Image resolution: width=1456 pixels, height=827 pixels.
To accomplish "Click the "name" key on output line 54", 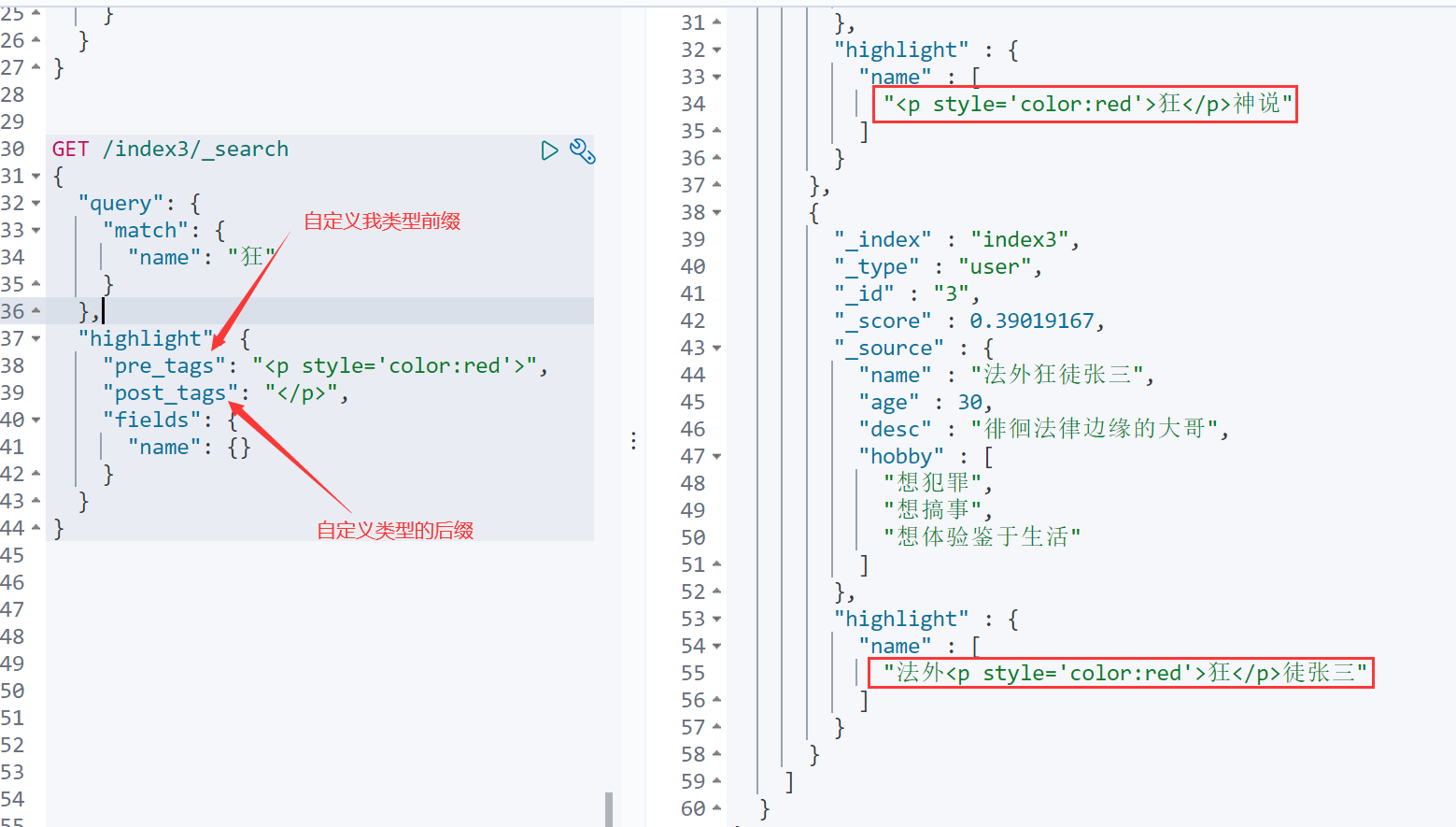I will 895,646.
